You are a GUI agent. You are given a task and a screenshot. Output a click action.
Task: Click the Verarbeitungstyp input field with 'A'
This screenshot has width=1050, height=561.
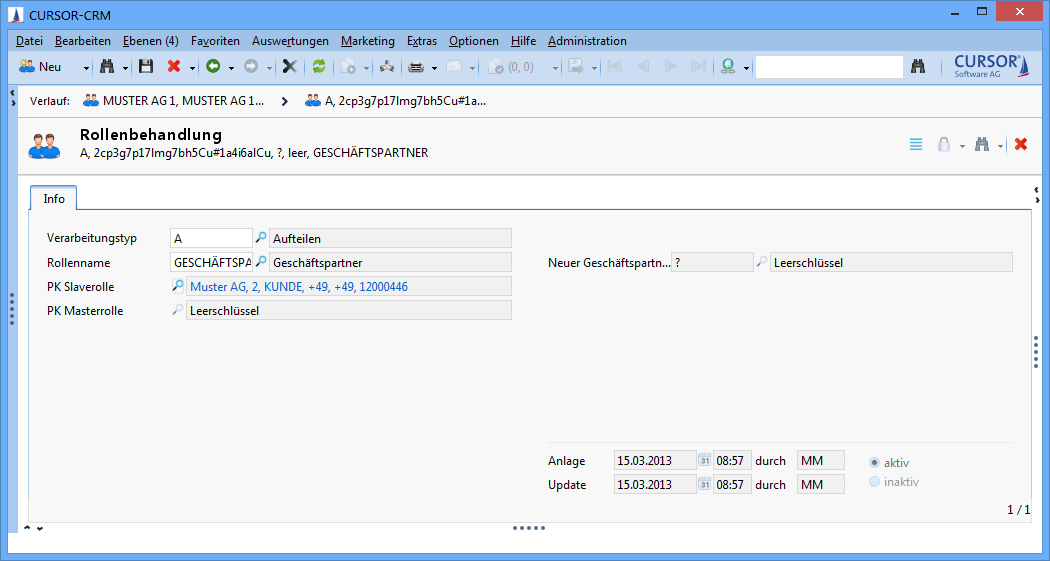coord(211,238)
